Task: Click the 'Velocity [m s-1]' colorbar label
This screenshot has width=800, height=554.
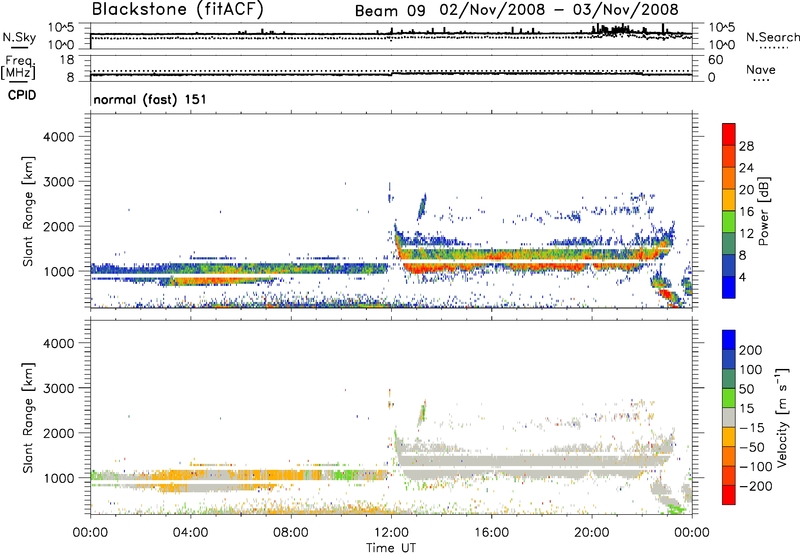Action: coord(782,417)
